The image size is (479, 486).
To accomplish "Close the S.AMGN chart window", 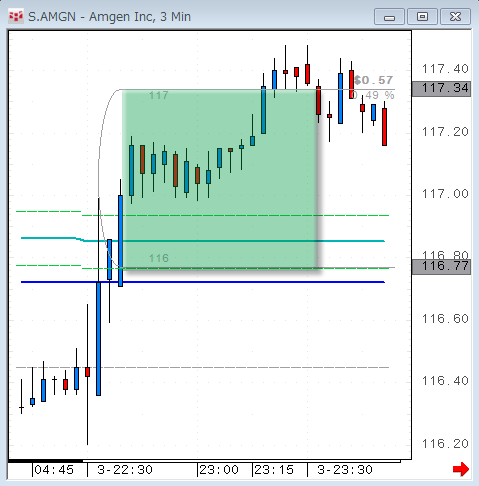I will [455, 17].
